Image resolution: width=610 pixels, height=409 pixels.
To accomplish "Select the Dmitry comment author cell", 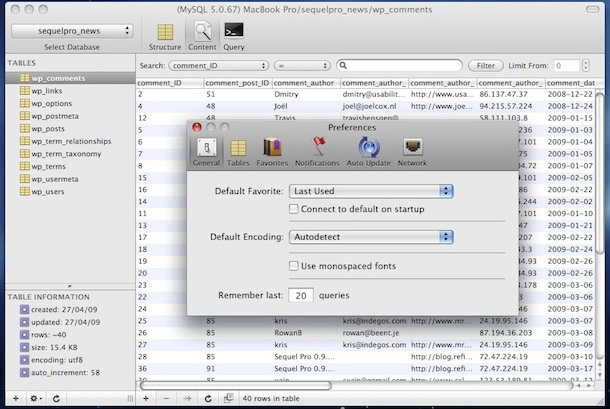I will click(x=306, y=94).
